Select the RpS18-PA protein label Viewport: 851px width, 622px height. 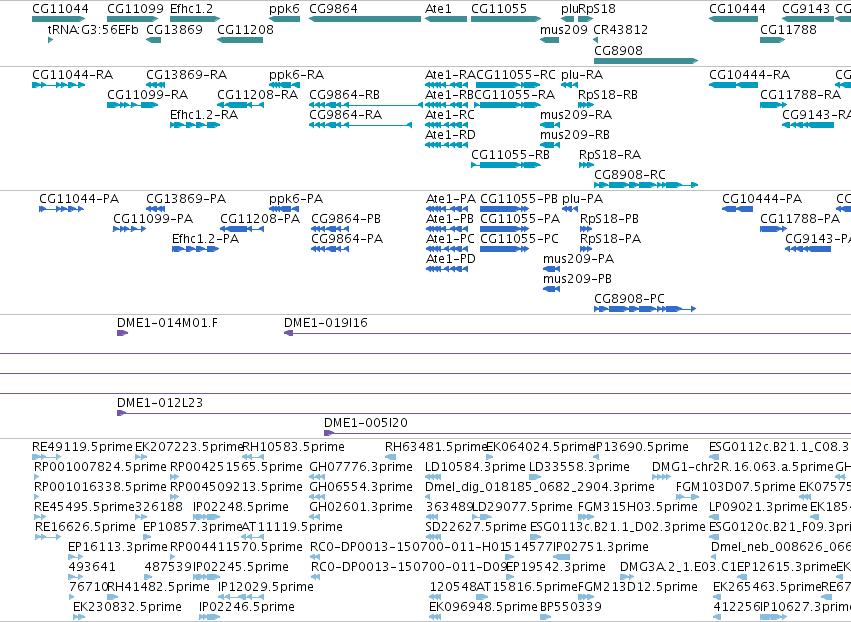pyautogui.click(x=610, y=239)
